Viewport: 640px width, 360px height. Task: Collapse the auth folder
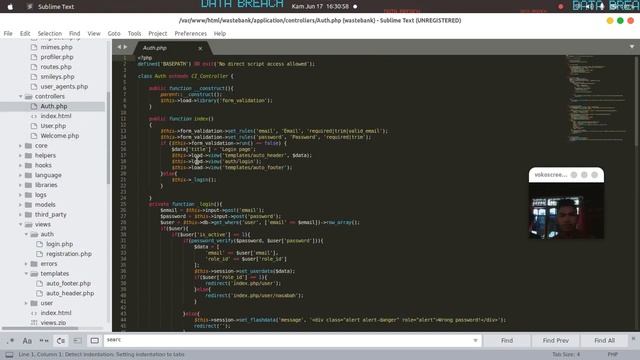(x=26, y=234)
